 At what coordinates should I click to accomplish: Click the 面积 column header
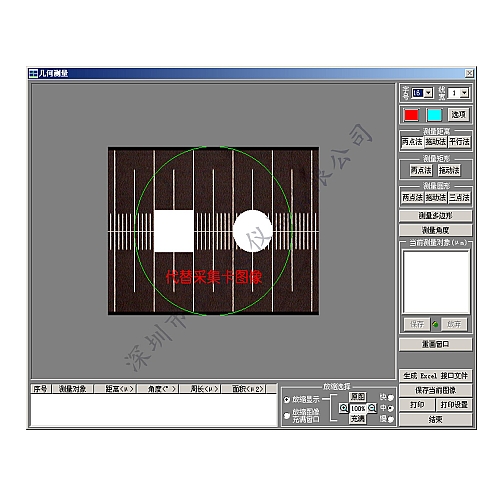(x=248, y=389)
